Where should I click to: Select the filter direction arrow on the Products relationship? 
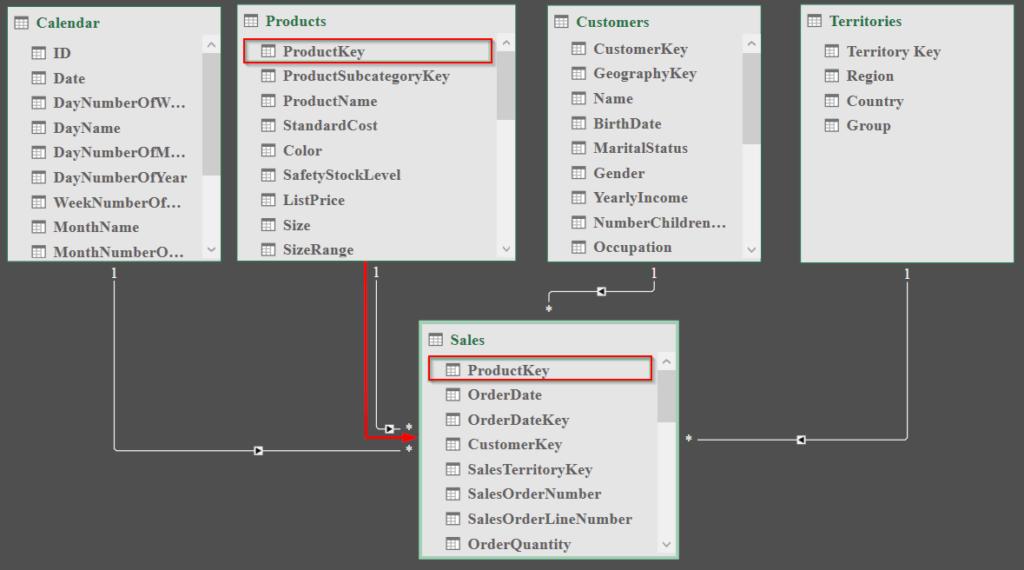(390, 429)
